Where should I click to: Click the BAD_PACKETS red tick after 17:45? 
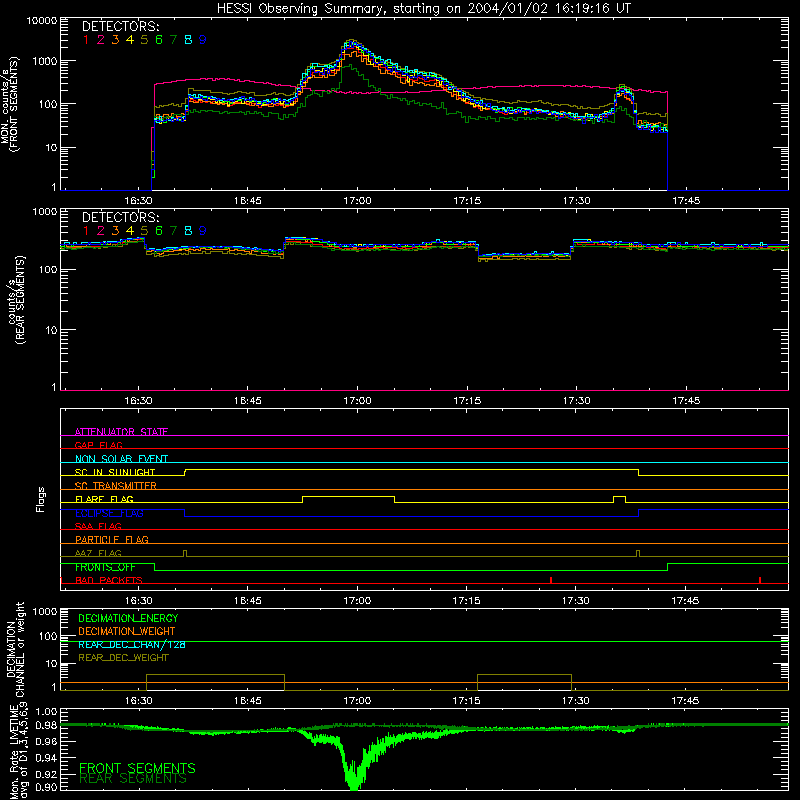coord(760,580)
